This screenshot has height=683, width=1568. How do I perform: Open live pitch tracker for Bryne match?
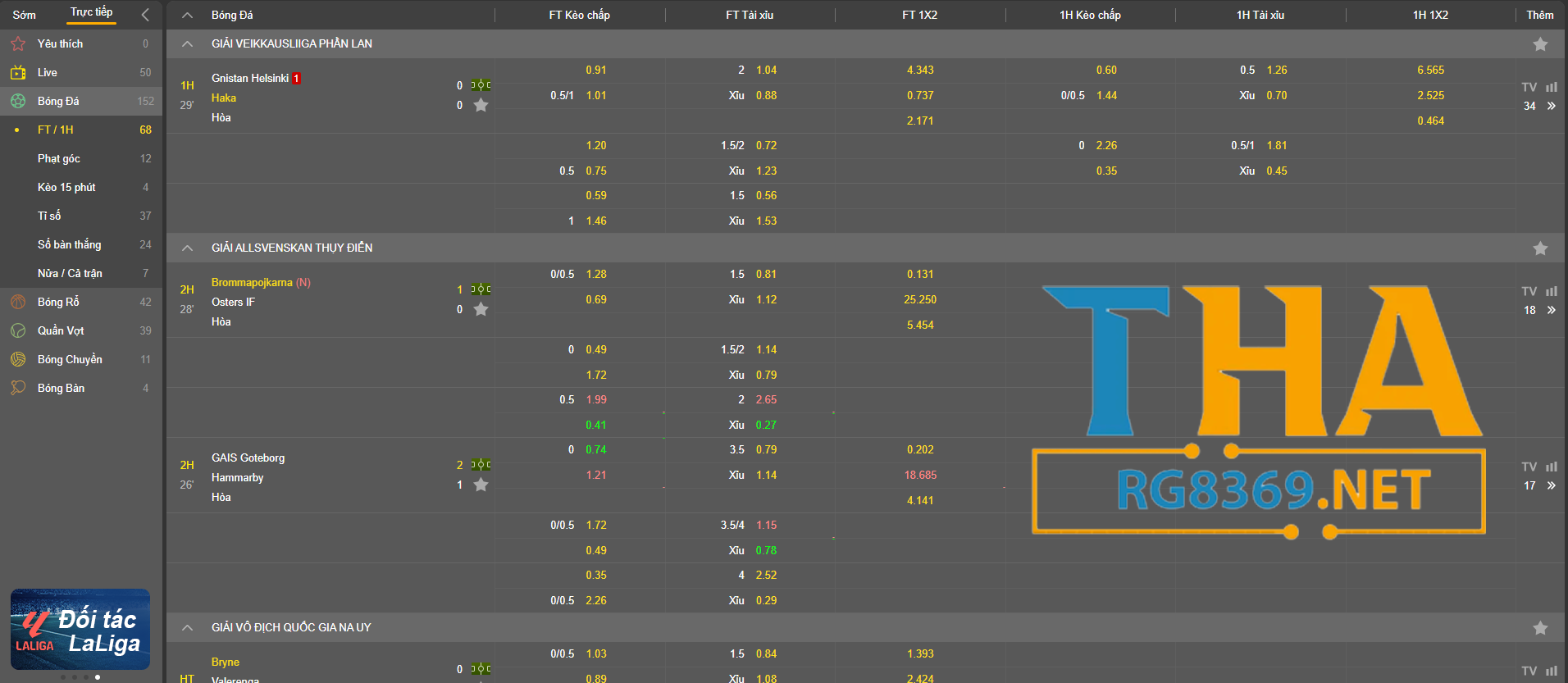pyautogui.click(x=481, y=668)
